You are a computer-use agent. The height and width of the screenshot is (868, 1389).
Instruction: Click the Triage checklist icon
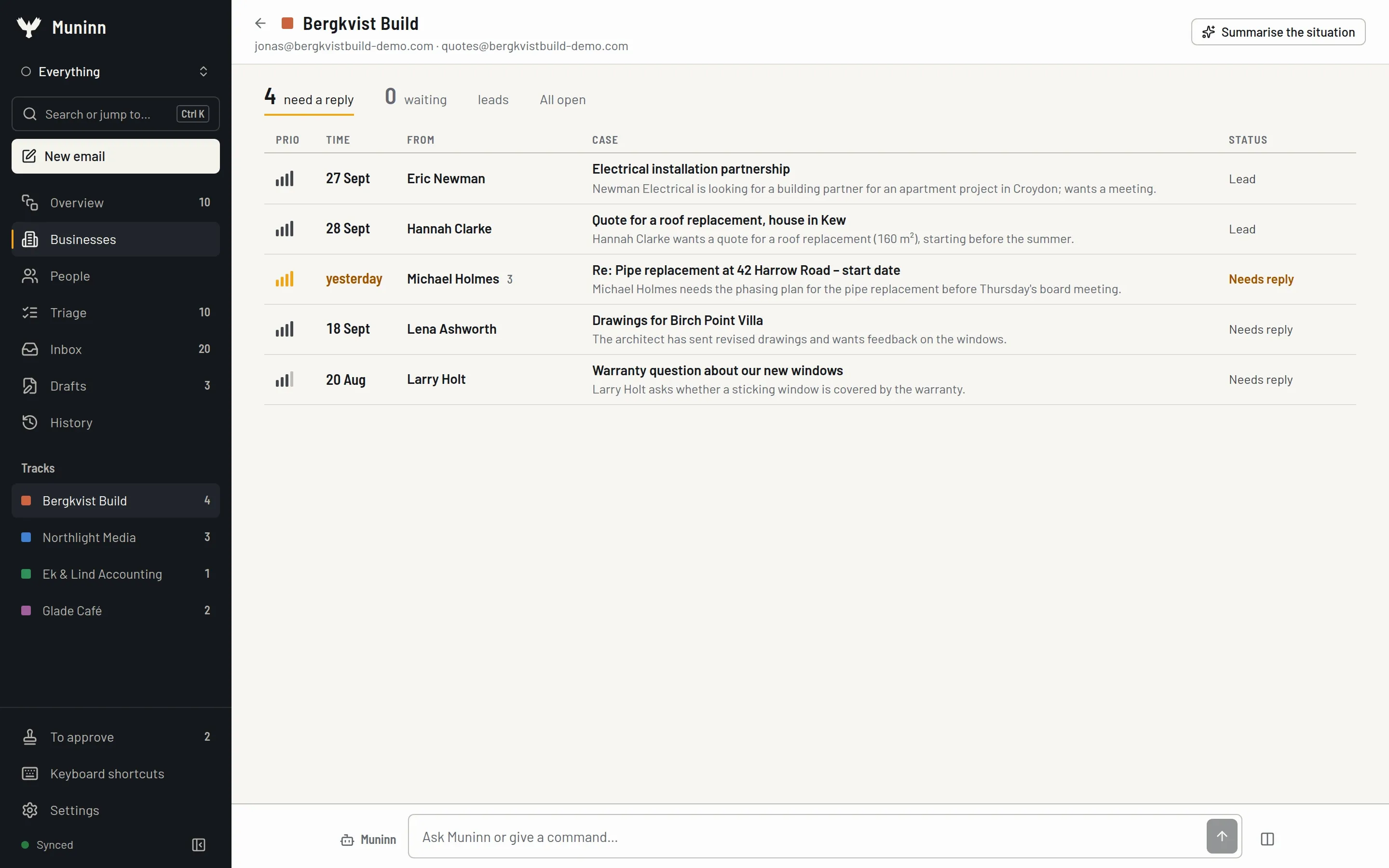(x=30, y=313)
